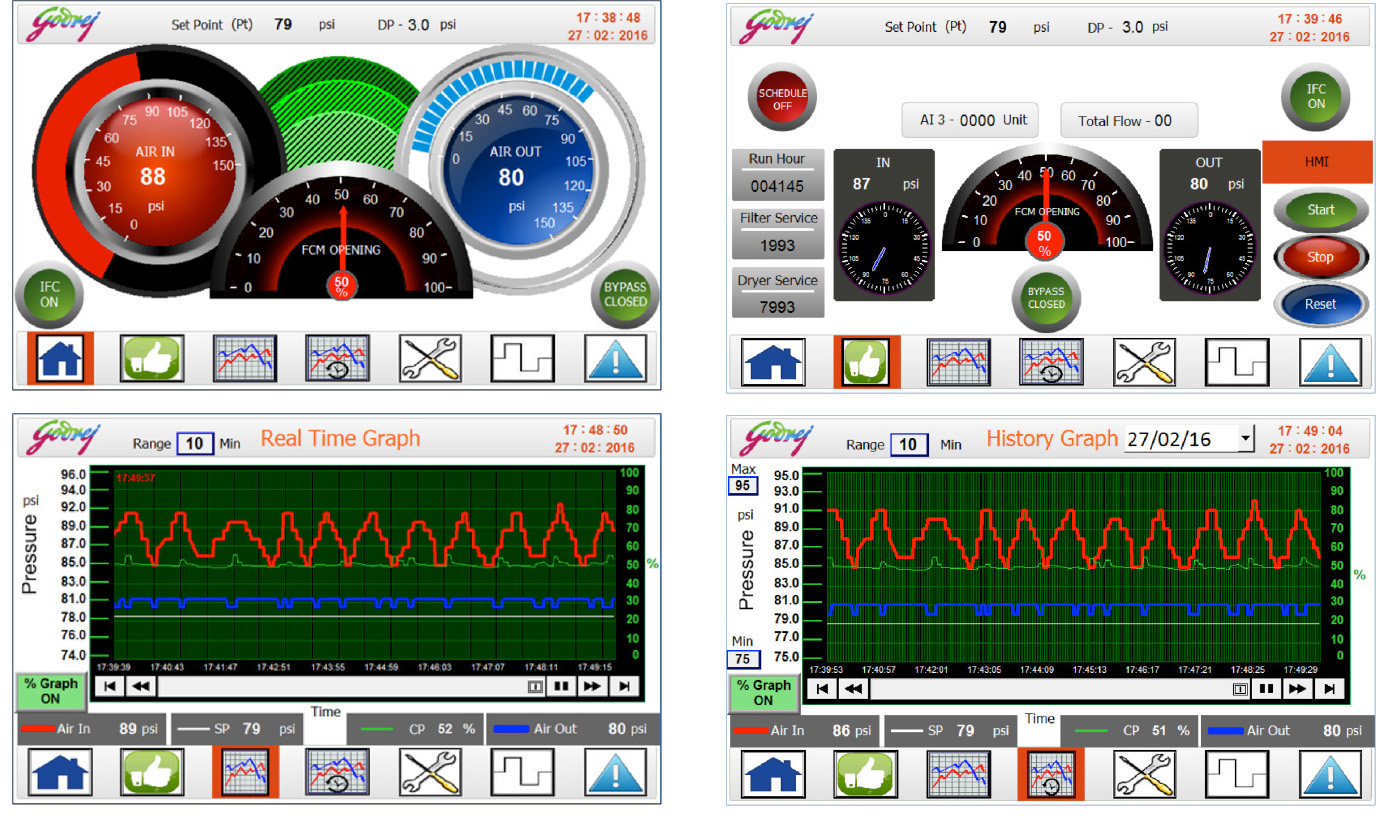The image size is (1400, 830).
Task: Tap thumbs-up status icon on gauge dashboard screen
Action: click(153, 358)
